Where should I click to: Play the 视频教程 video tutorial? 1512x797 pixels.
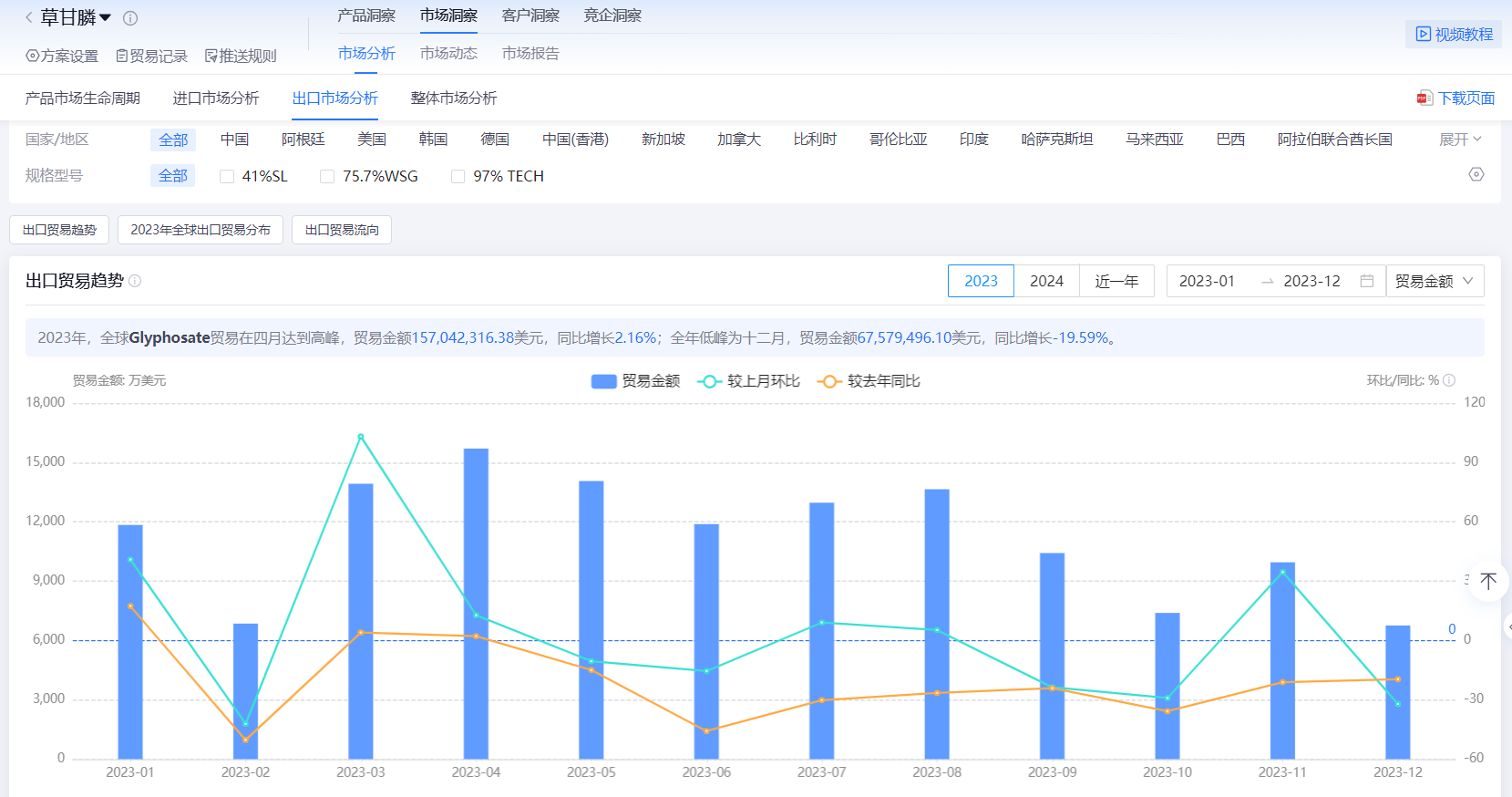[x=1454, y=35]
